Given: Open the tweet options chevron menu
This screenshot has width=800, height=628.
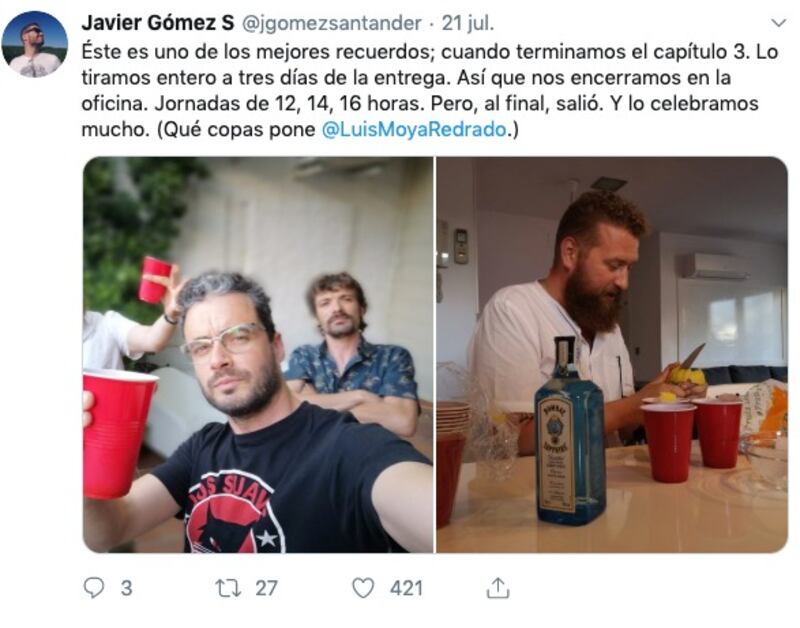Looking at the screenshot, I should (778, 23).
